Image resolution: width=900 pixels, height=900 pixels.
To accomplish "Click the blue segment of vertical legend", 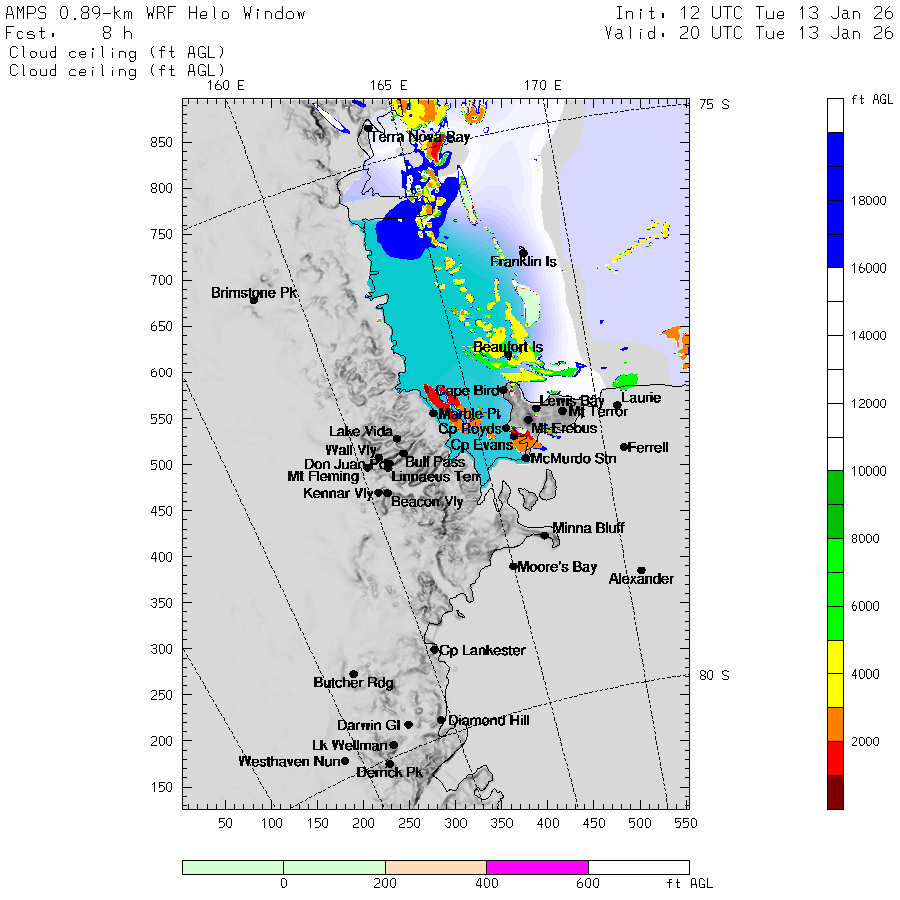I will [x=835, y=200].
